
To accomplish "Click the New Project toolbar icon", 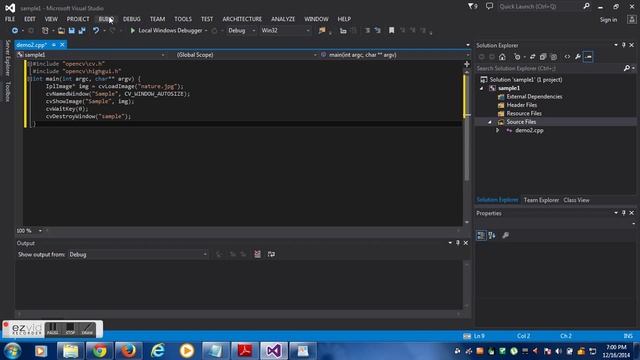I will (45, 31).
